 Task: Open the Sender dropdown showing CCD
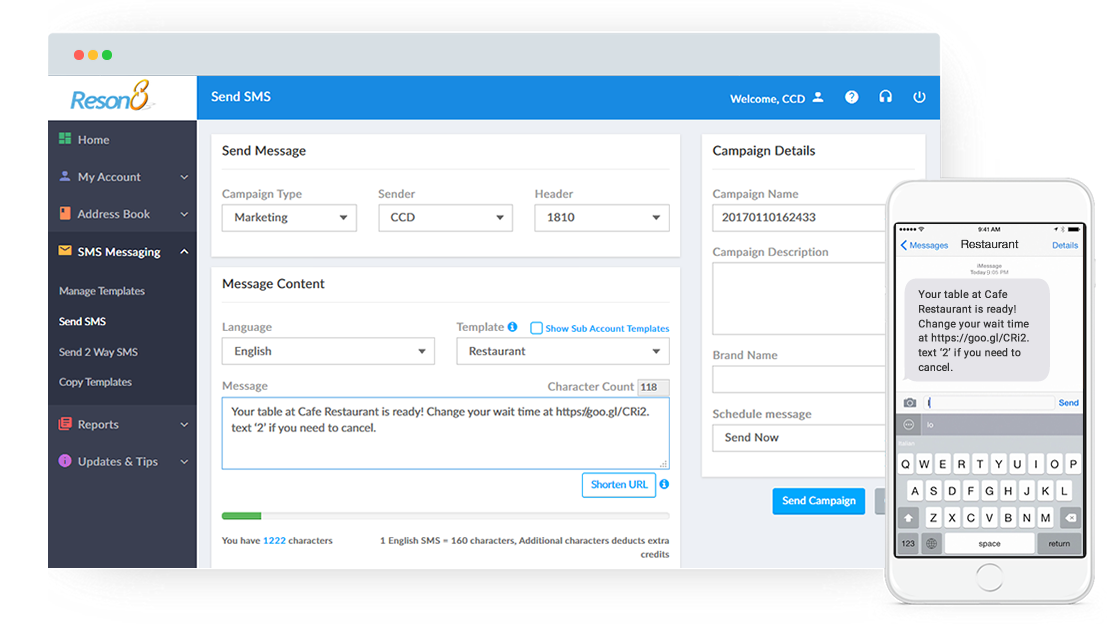click(x=445, y=218)
